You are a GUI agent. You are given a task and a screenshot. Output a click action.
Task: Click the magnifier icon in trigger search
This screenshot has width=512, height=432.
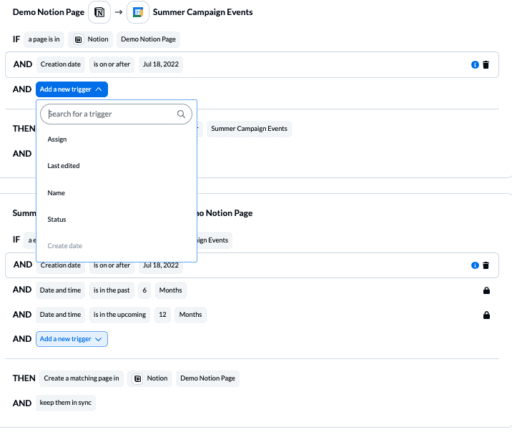pyautogui.click(x=181, y=114)
